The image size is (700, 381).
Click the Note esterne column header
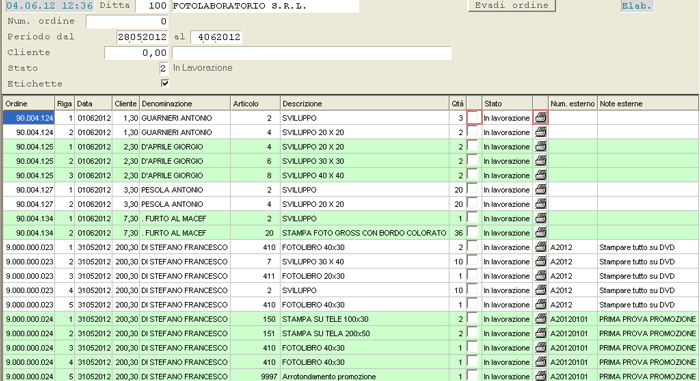tap(648, 103)
